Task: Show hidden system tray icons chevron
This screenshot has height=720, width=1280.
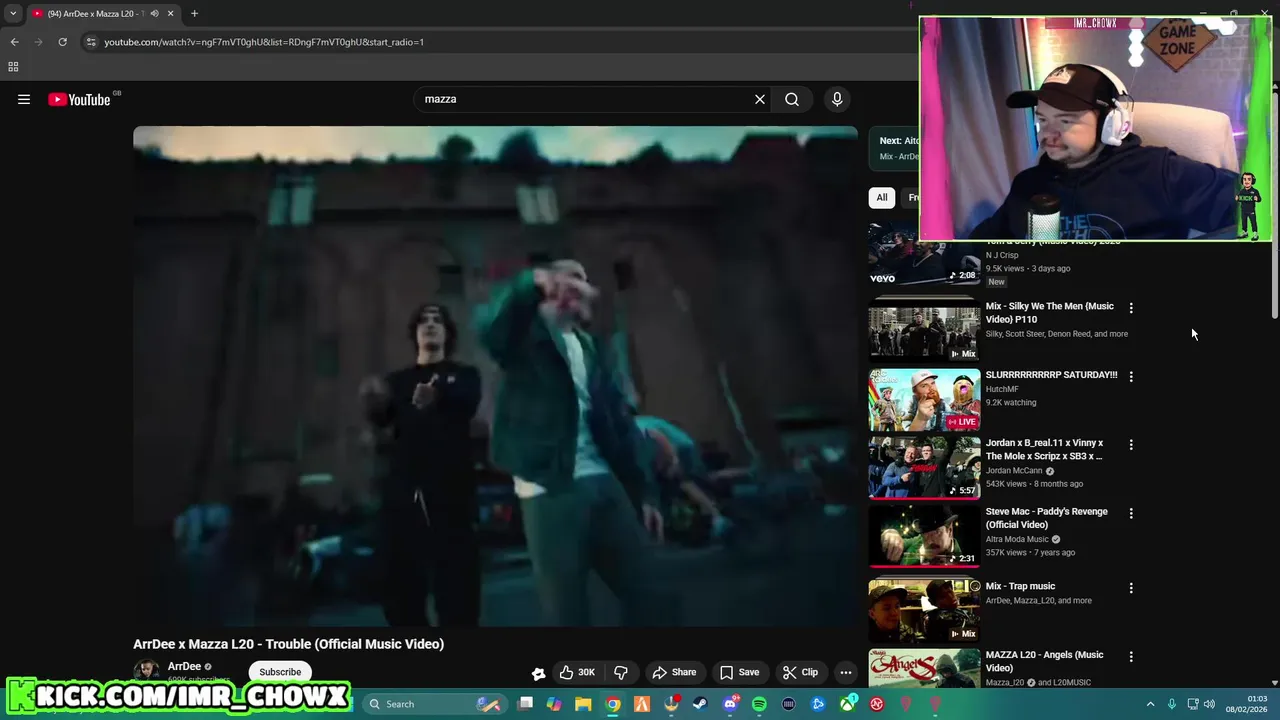Action: (x=1150, y=704)
